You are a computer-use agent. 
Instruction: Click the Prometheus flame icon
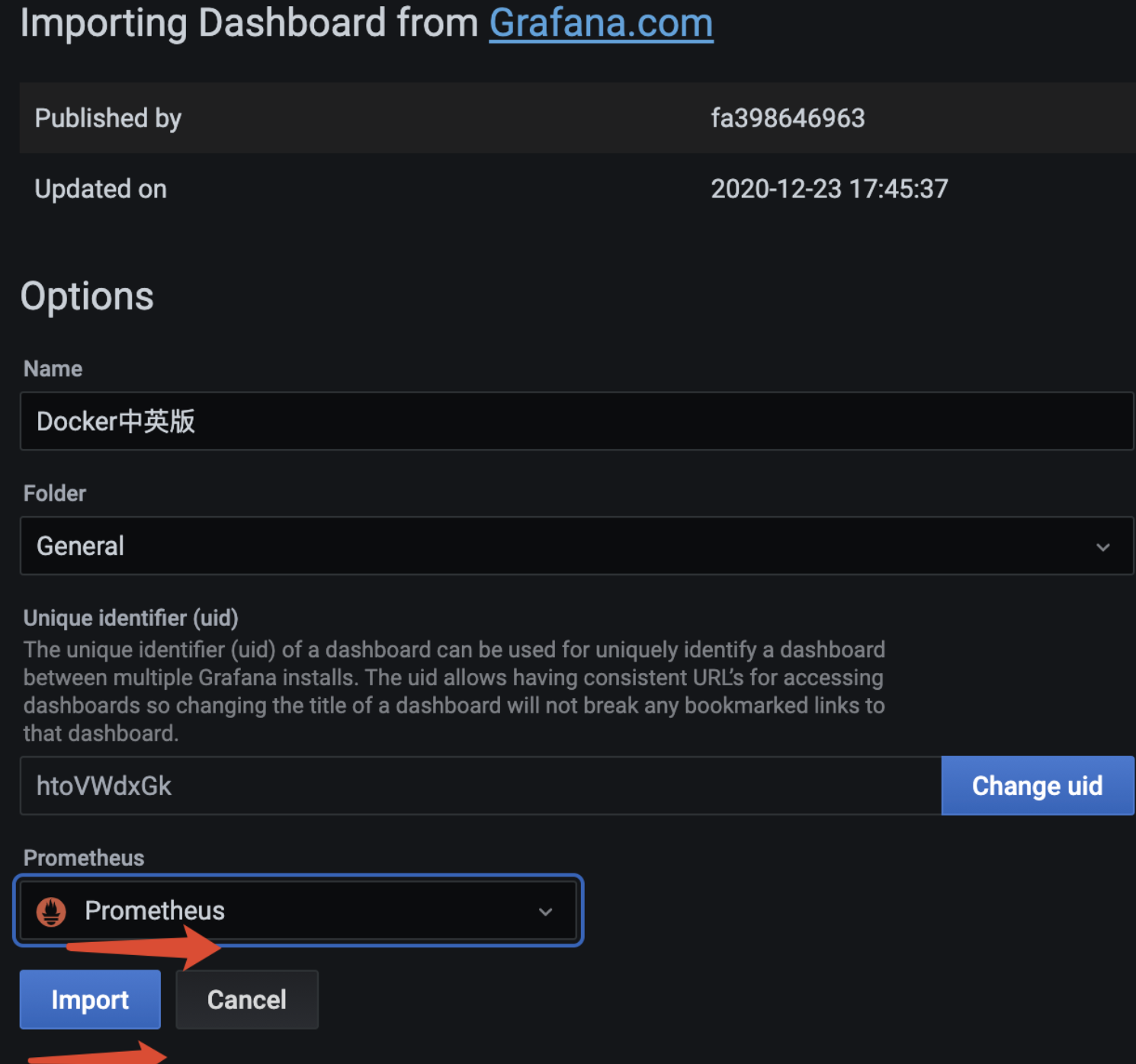click(51, 911)
